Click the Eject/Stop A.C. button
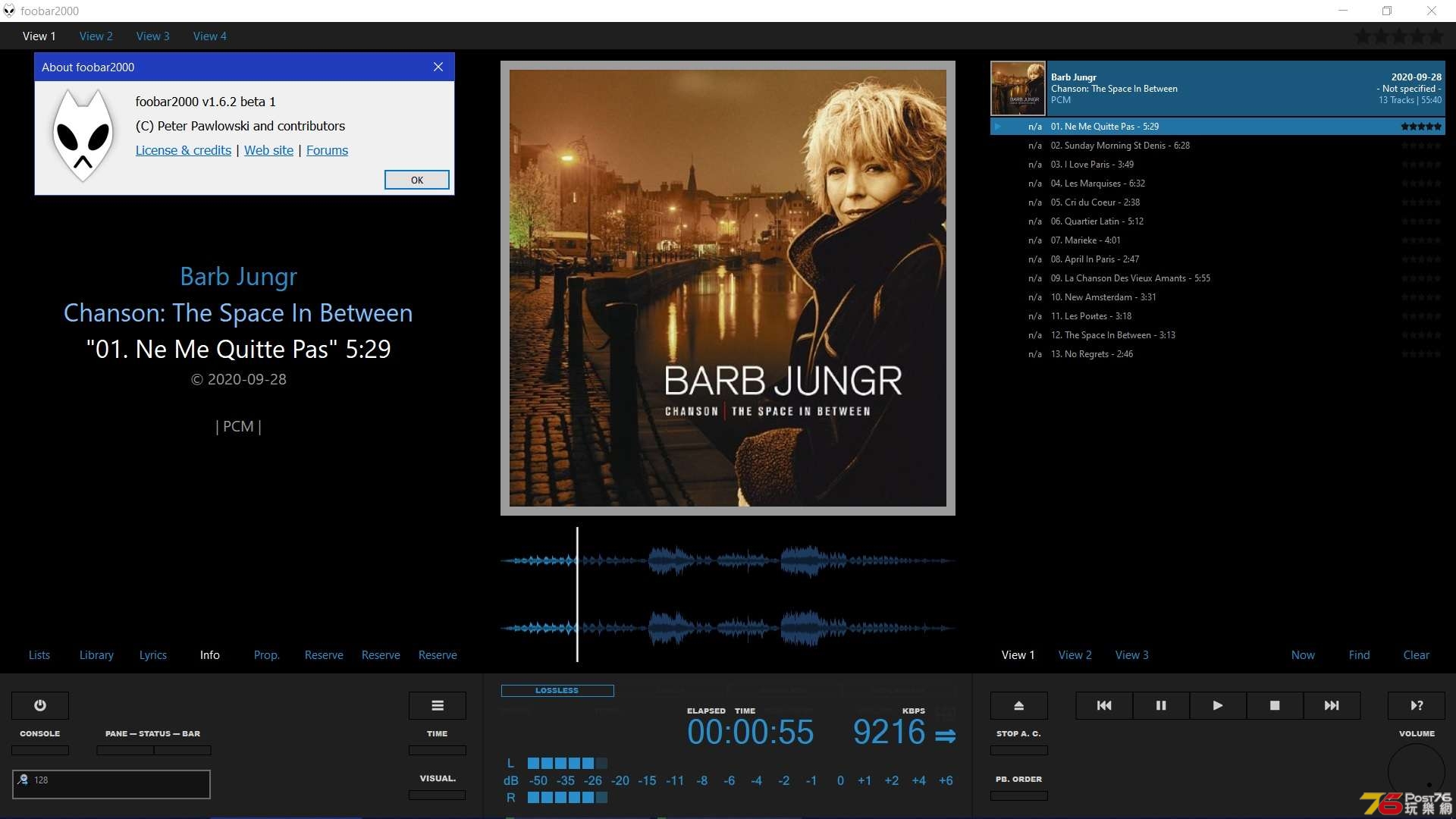The image size is (1456, 819). pyautogui.click(x=1019, y=705)
